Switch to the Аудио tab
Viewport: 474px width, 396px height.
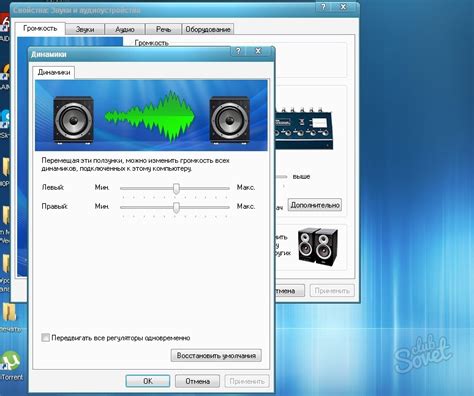coord(125,29)
